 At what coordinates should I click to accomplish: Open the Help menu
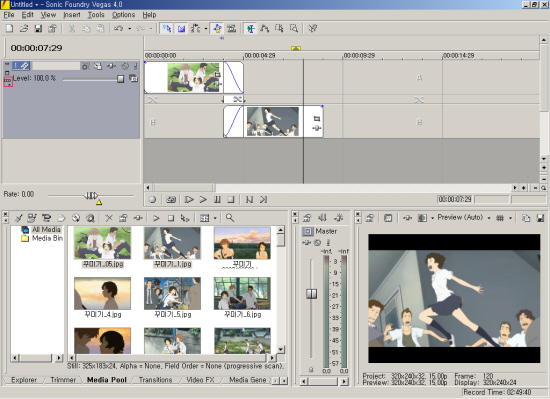pyautogui.click(x=149, y=15)
